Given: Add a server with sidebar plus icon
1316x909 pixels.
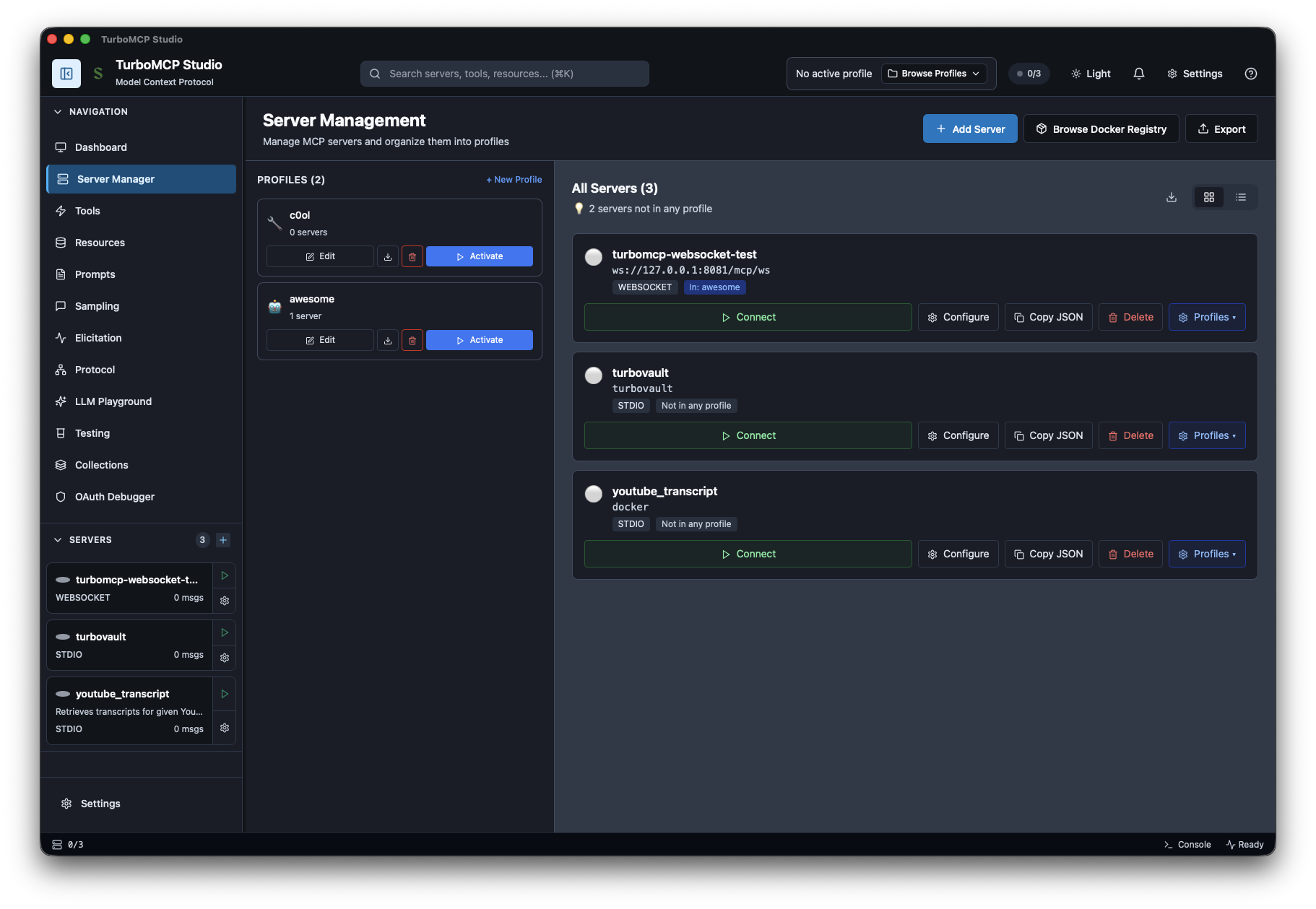Looking at the screenshot, I should (x=223, y=540).
